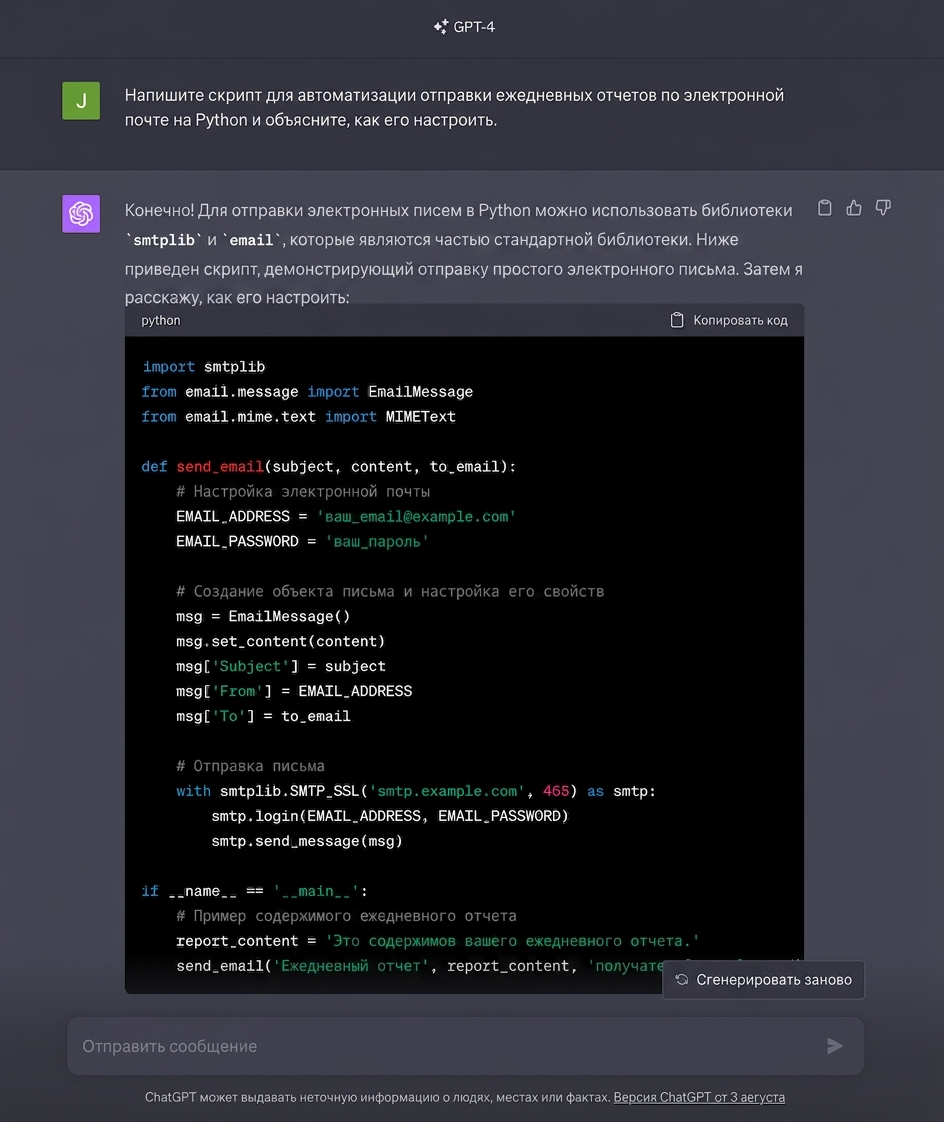Click the EMAIL_ADDRESS assignment line

pyautogui.click(x=346, y=517)
